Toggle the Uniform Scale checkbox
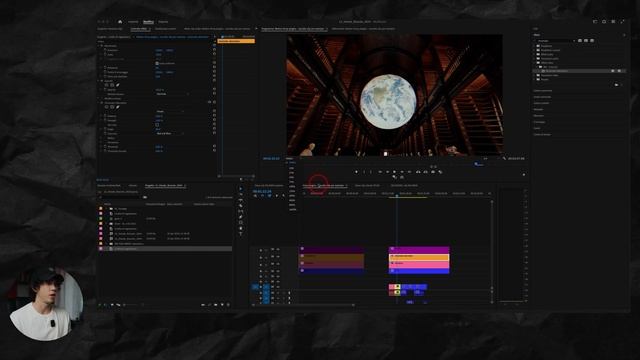The width and height of the screenshot is (640, 360). pyautogui.click(x=157, y=63)
